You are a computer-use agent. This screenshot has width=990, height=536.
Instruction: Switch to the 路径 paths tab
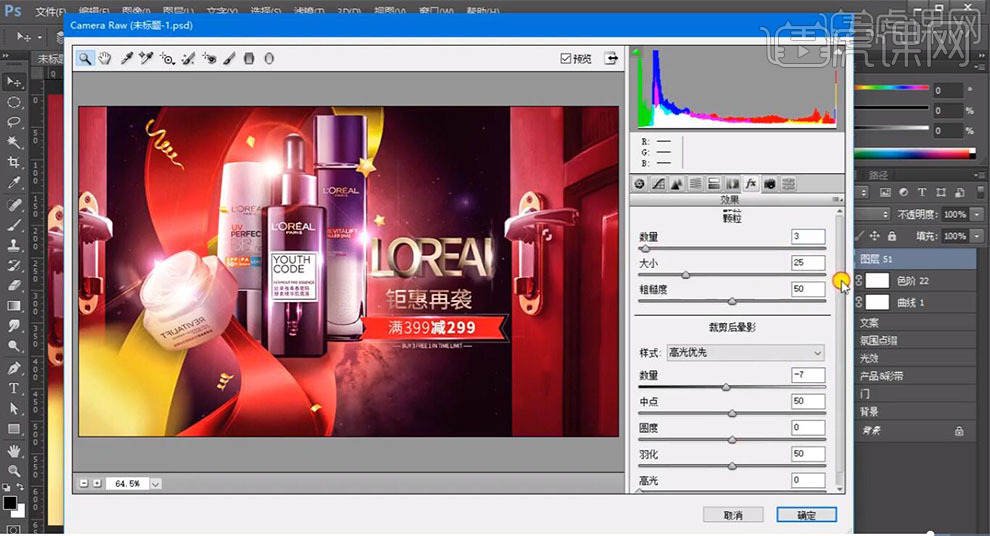[x=878, y=175]
